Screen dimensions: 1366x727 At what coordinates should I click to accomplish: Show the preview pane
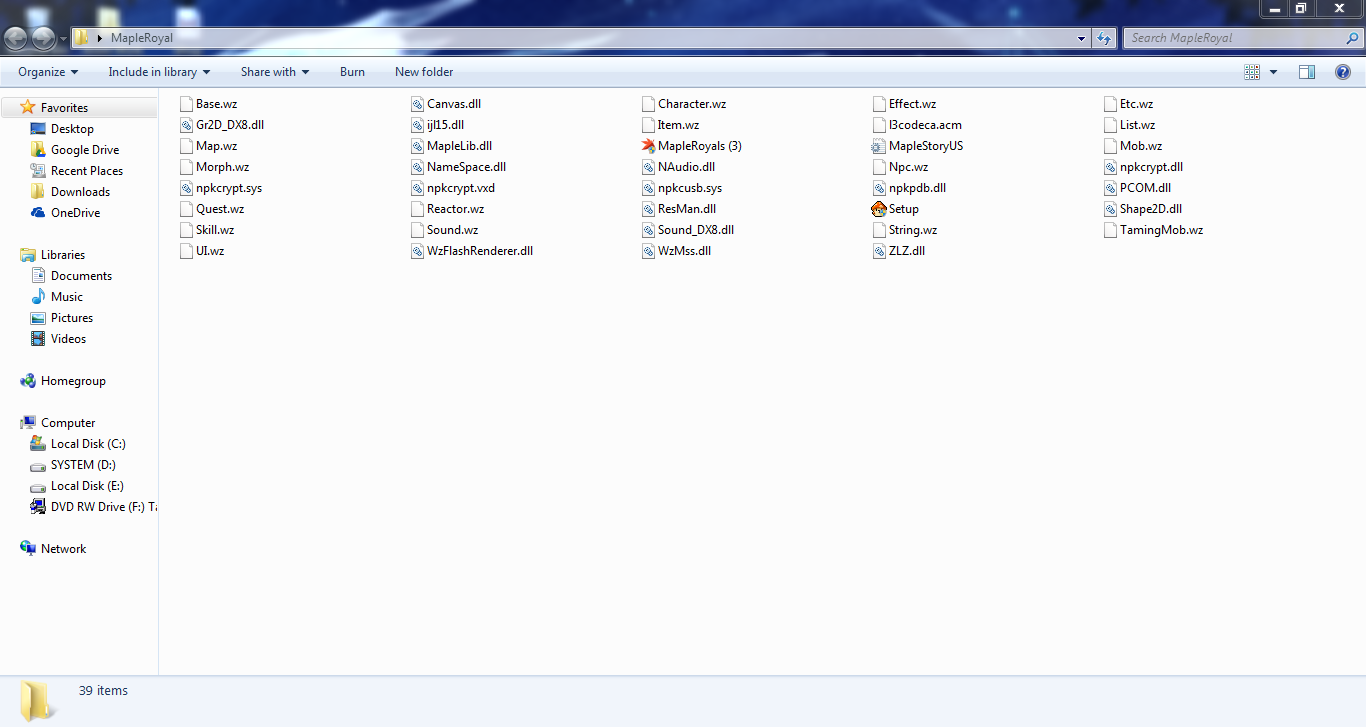pos(1307,72)
